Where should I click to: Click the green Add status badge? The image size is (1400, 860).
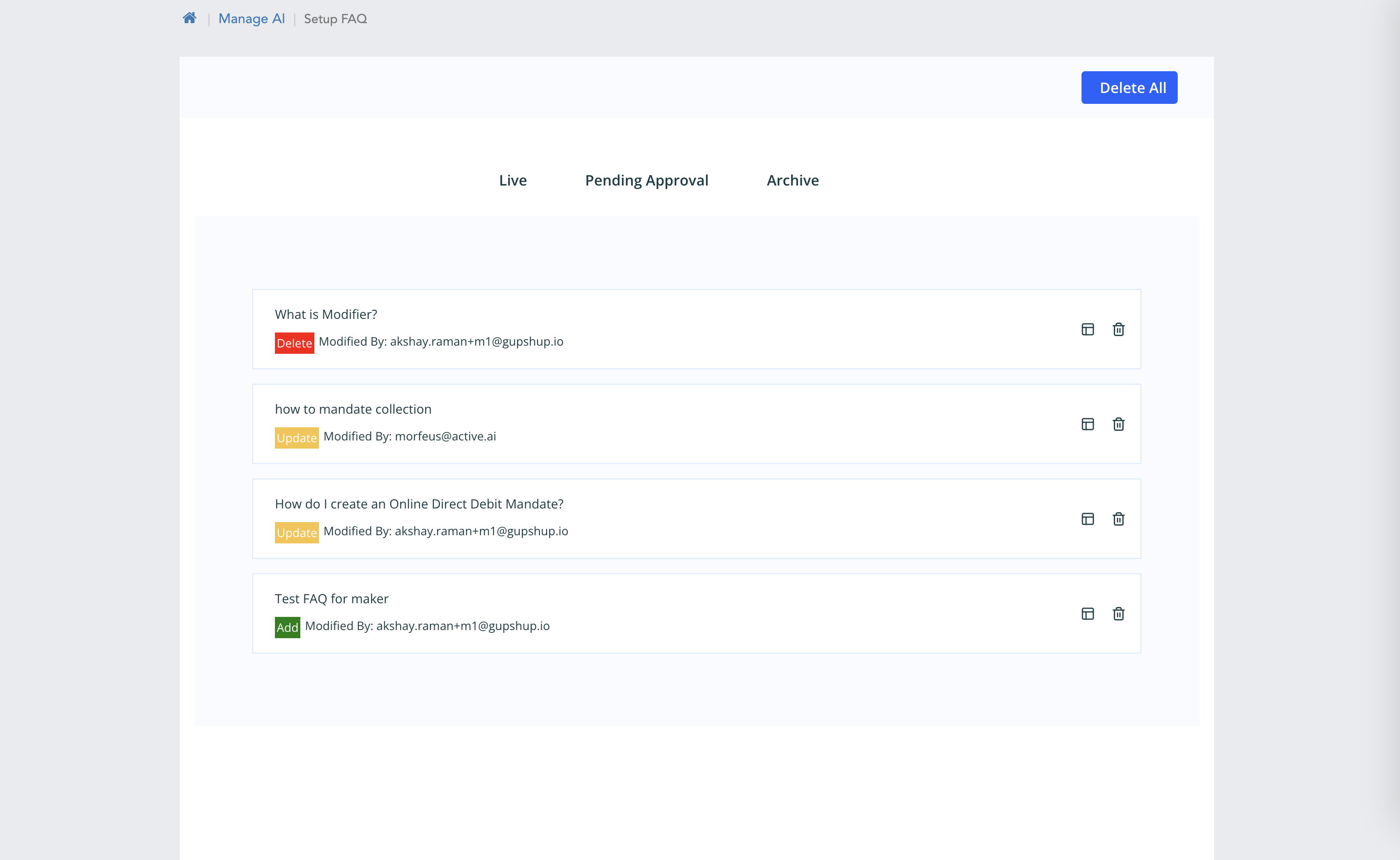(287, 627)
